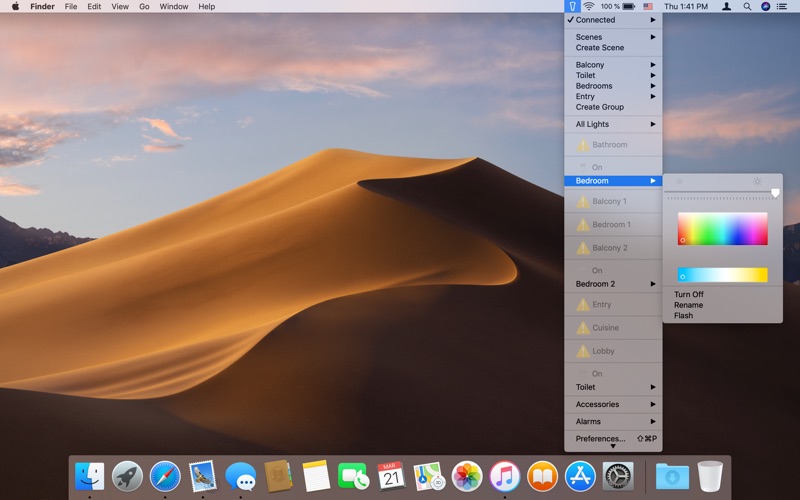This screenshot has width=800, height=500.
Task: Open the Edit menu
Action: pyautogui.click(x=94, y=7)
